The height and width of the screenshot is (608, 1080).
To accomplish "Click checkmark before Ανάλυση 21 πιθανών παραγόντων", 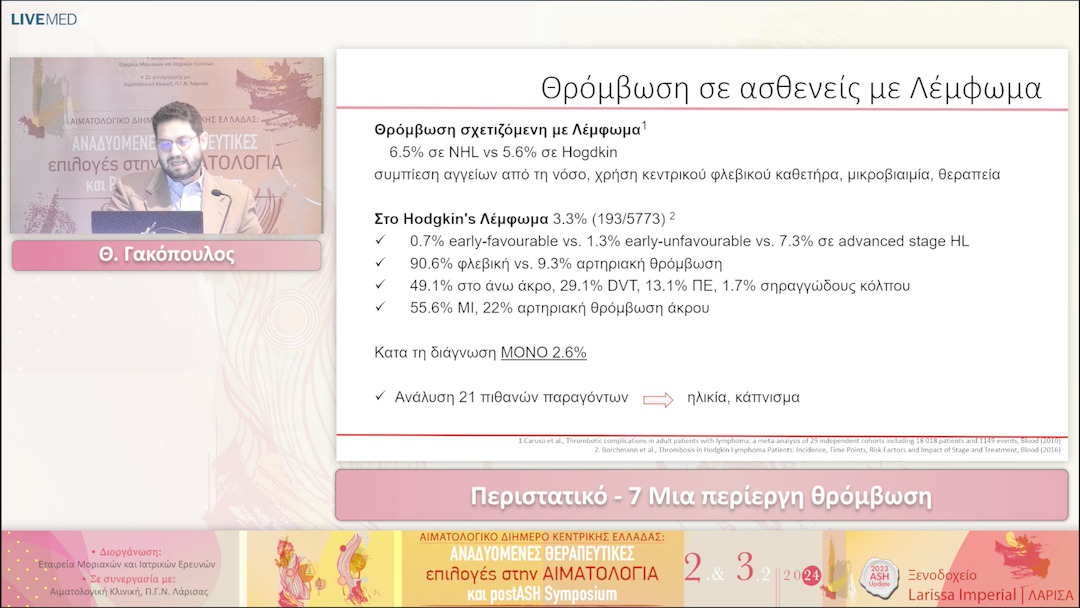I will (380, 397).
